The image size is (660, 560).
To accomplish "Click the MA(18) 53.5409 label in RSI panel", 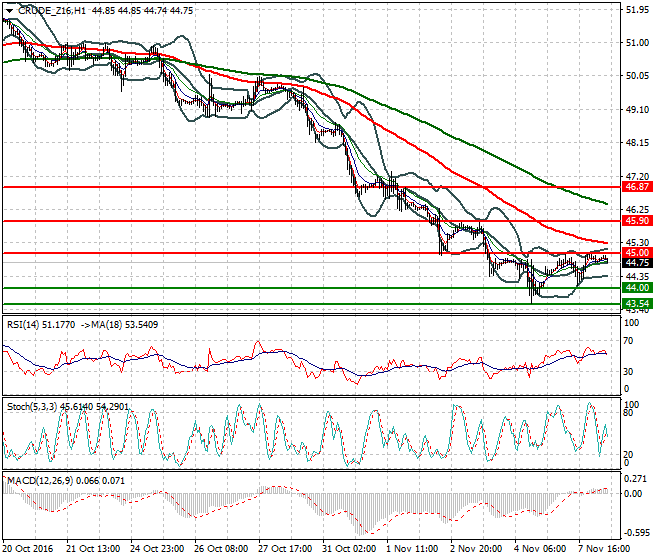I will [x=123, y=325].
